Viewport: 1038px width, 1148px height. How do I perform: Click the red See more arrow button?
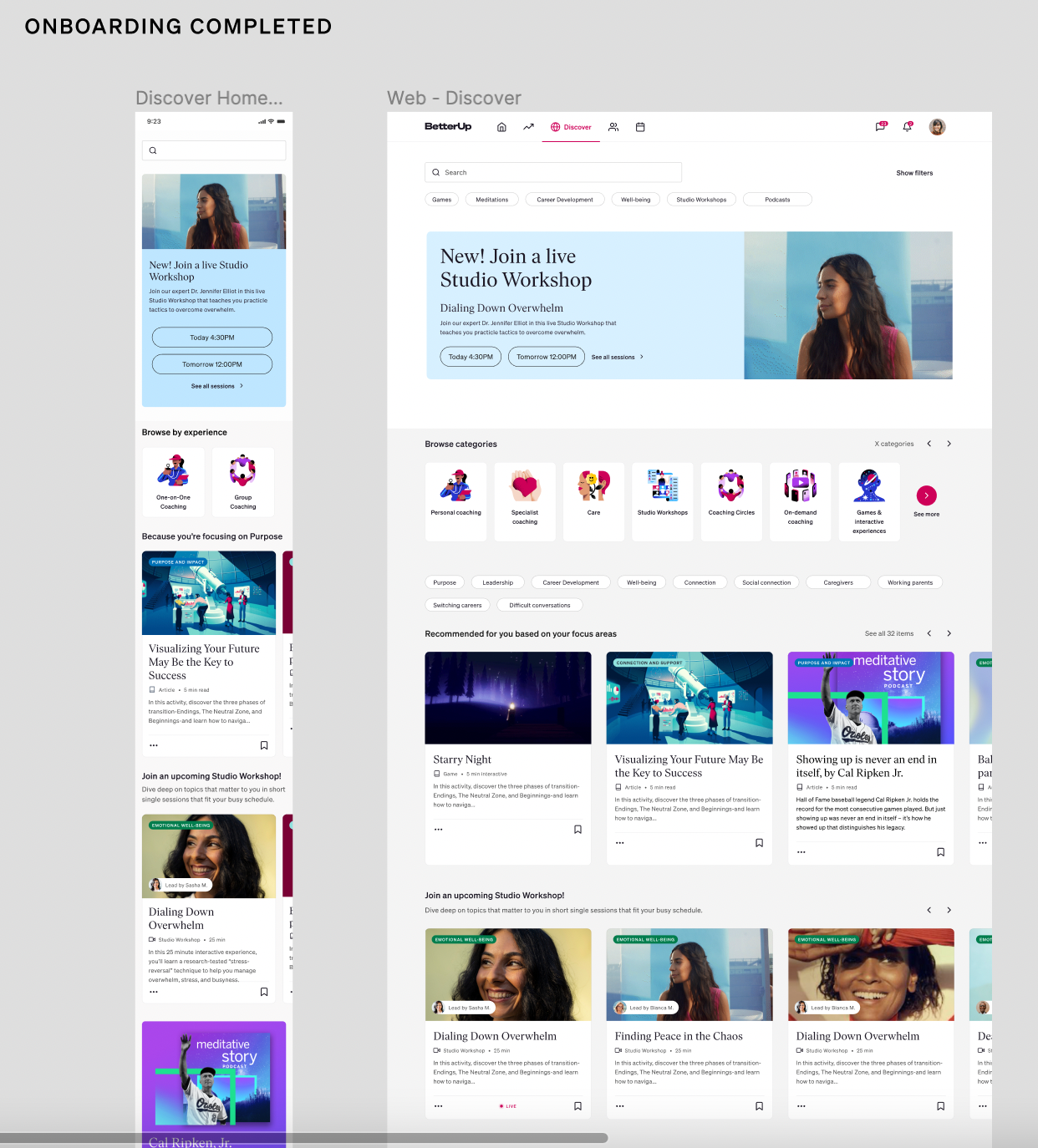(x=926, y=495)
